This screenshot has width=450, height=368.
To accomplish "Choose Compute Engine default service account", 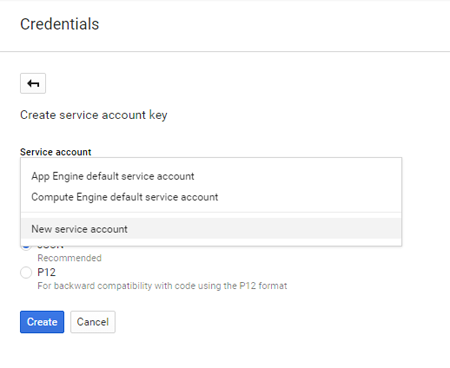I will [x=211, y=197].
